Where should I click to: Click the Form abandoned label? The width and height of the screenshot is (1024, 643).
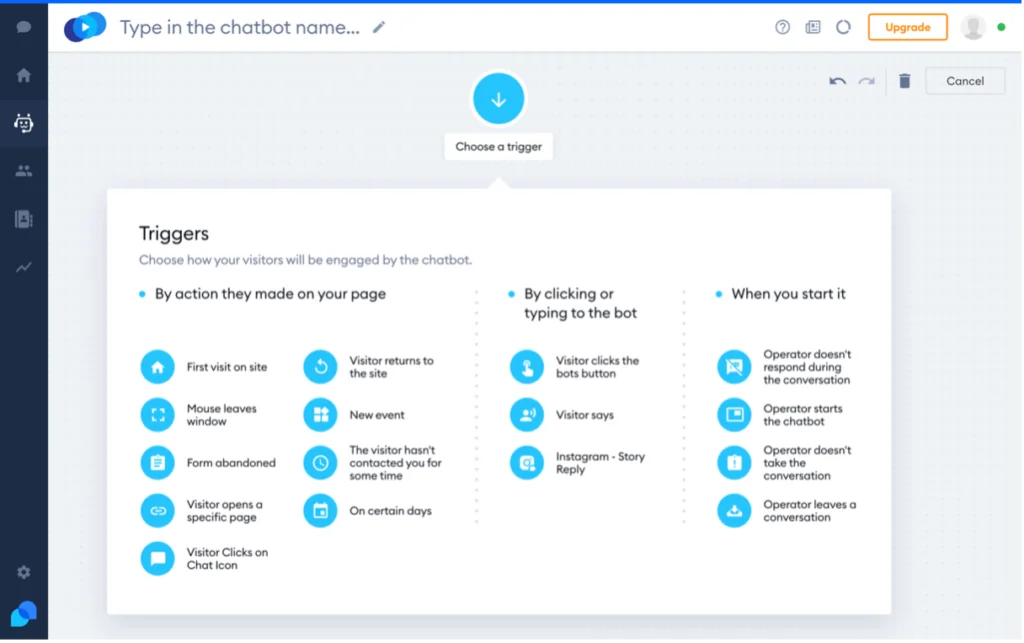[x=231, y=463]
